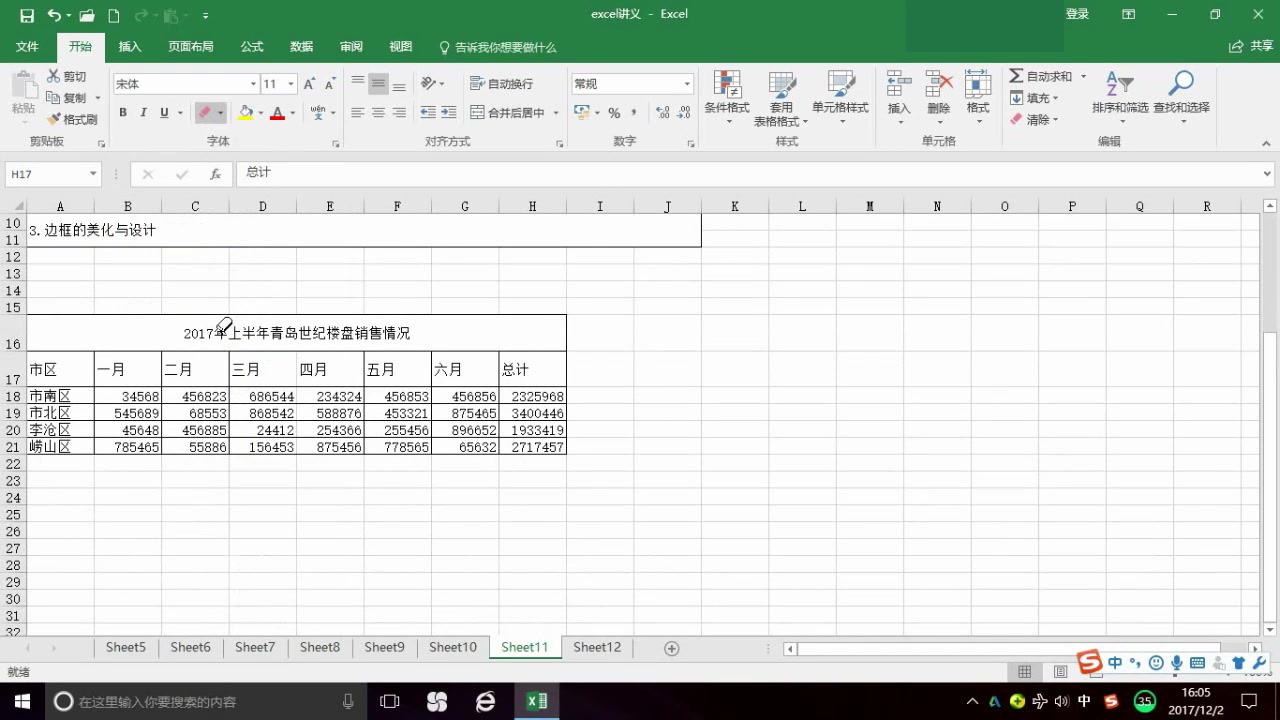Click the New document icon in quick access toolbar
1280x720 pixels.
tap(114, 15)
